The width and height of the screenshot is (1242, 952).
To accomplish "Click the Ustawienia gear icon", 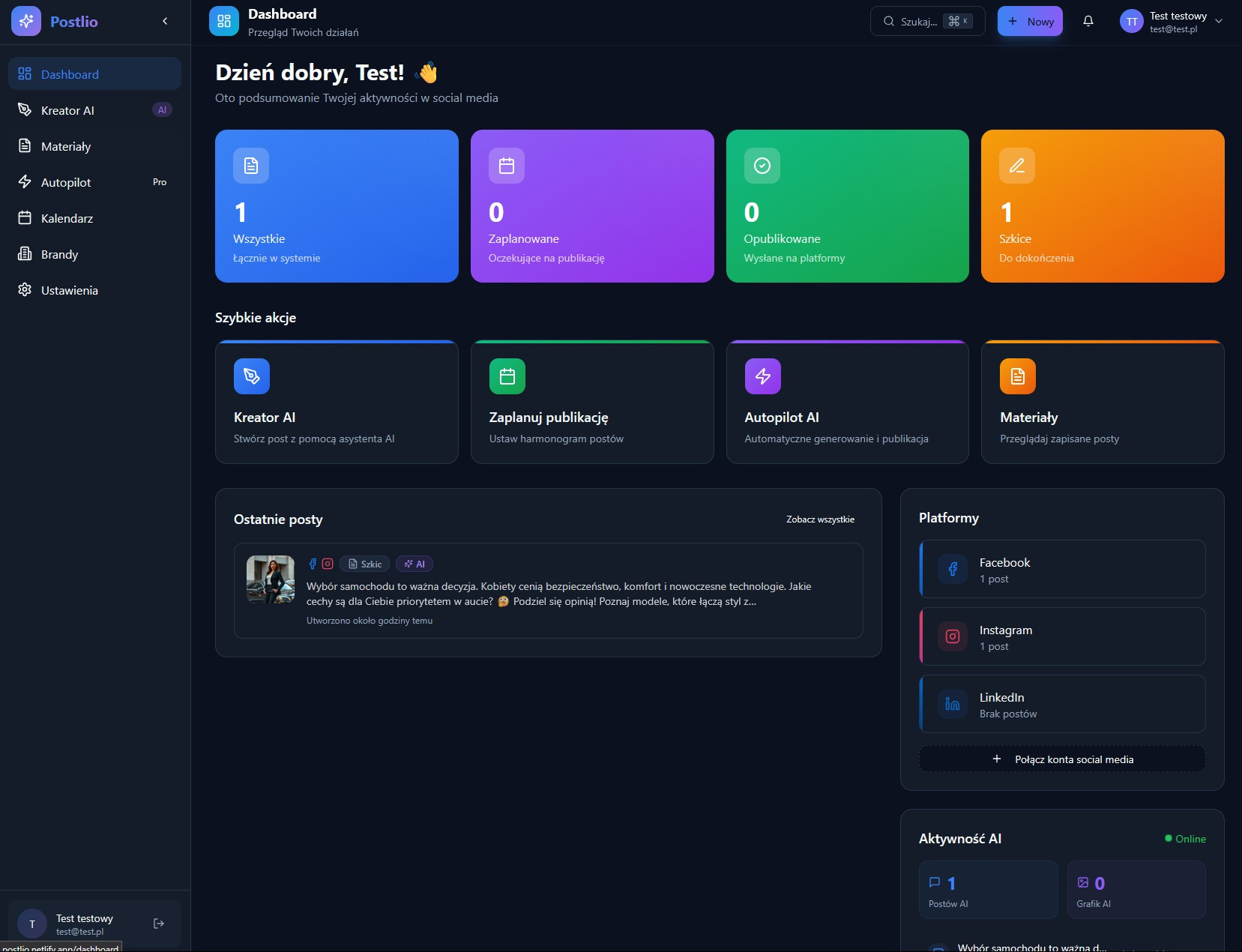I will tap(25, 290).
